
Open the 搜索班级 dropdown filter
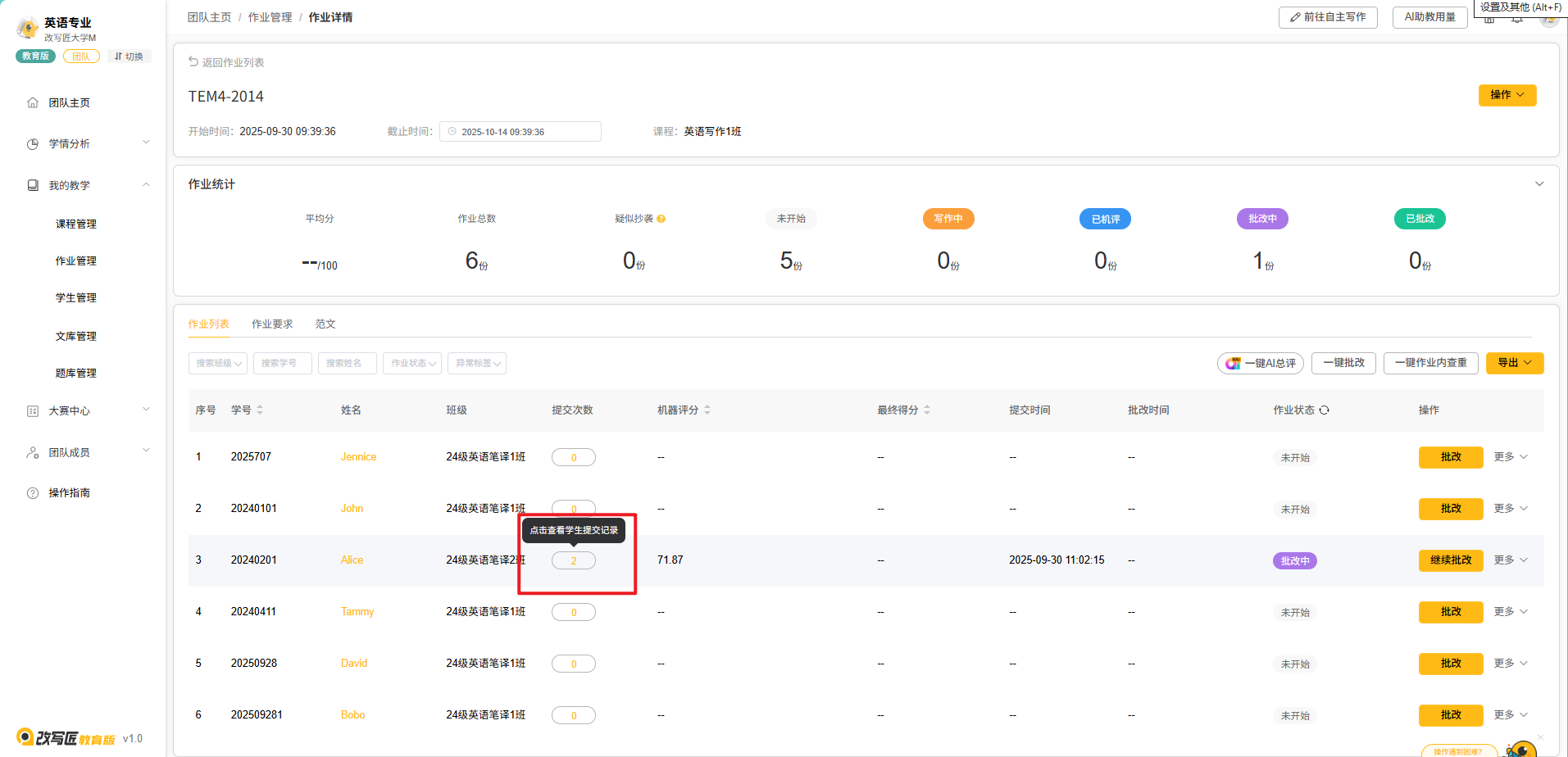[218, 364]
